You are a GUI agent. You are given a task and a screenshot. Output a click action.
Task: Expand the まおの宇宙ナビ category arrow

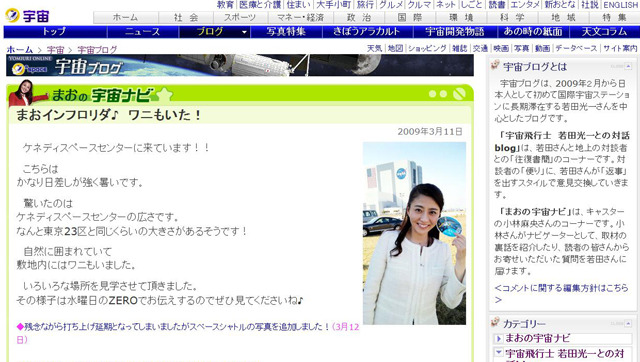tap(498, 339)
